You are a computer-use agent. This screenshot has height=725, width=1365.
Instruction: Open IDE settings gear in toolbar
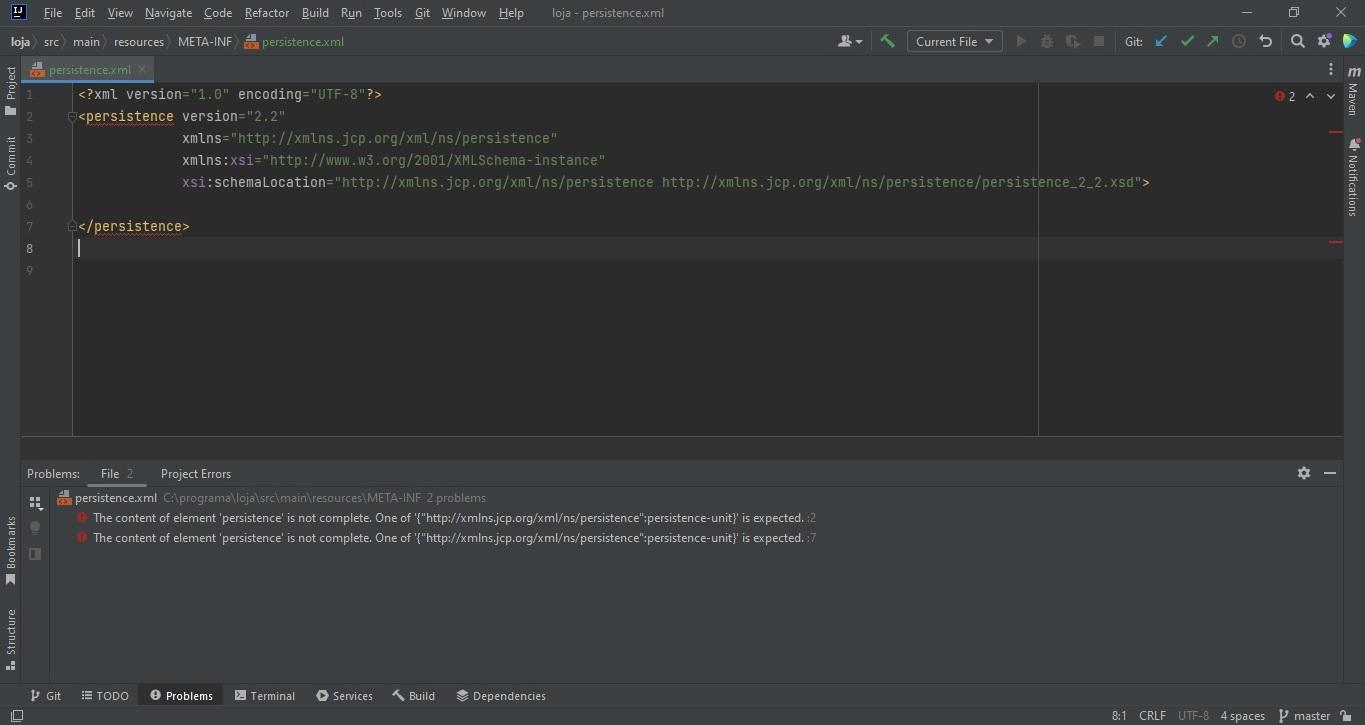click(x=1324, y=41)
